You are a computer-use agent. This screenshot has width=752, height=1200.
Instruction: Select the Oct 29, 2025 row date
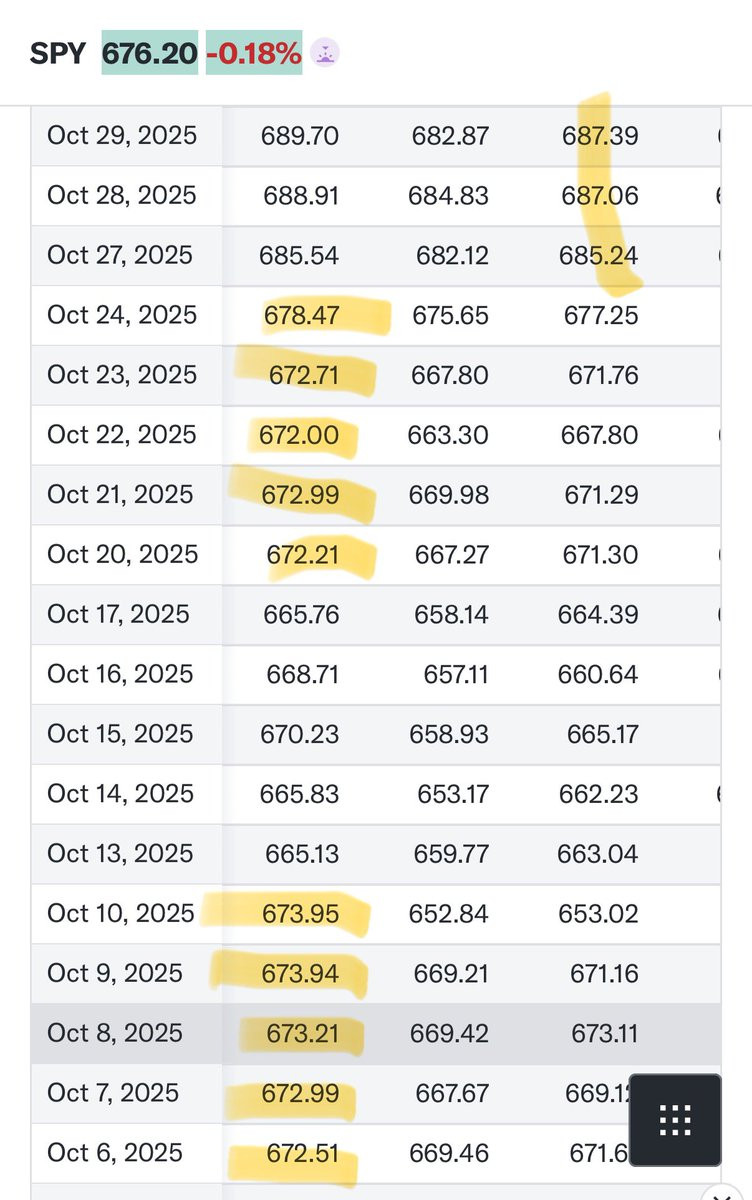(122, 136)
